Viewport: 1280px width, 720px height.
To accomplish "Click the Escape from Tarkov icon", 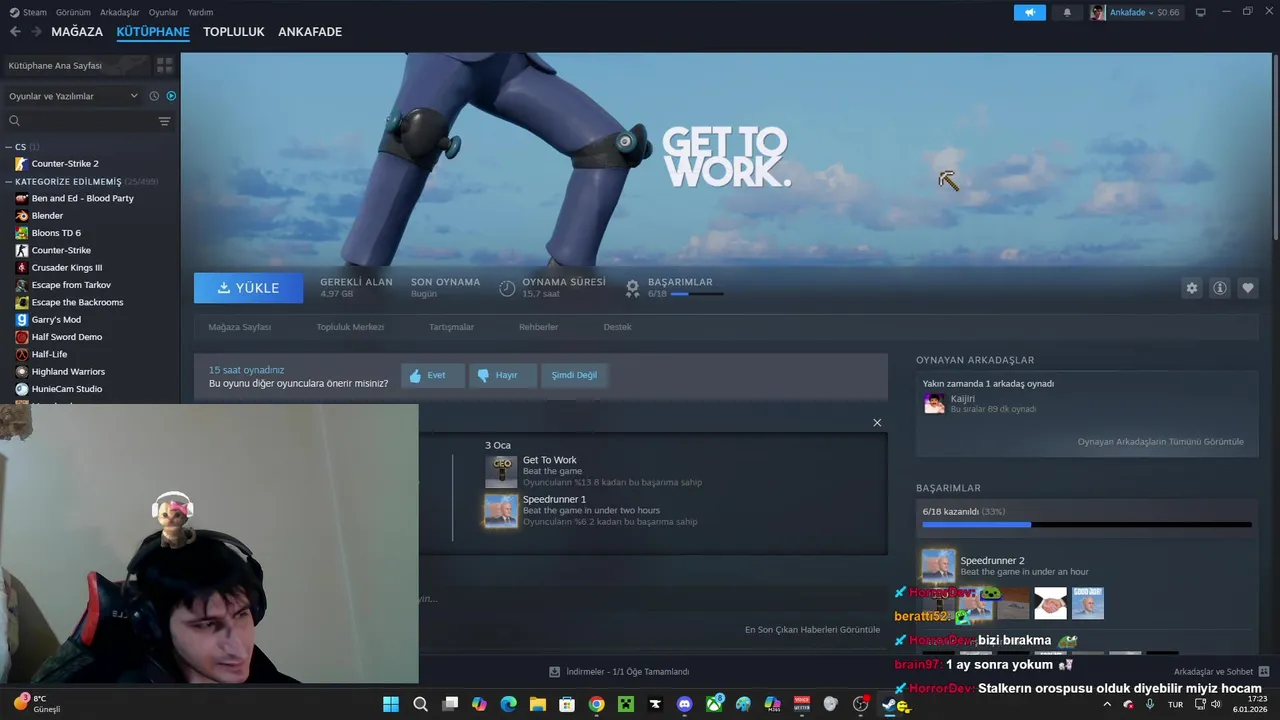I will (22, 285).
